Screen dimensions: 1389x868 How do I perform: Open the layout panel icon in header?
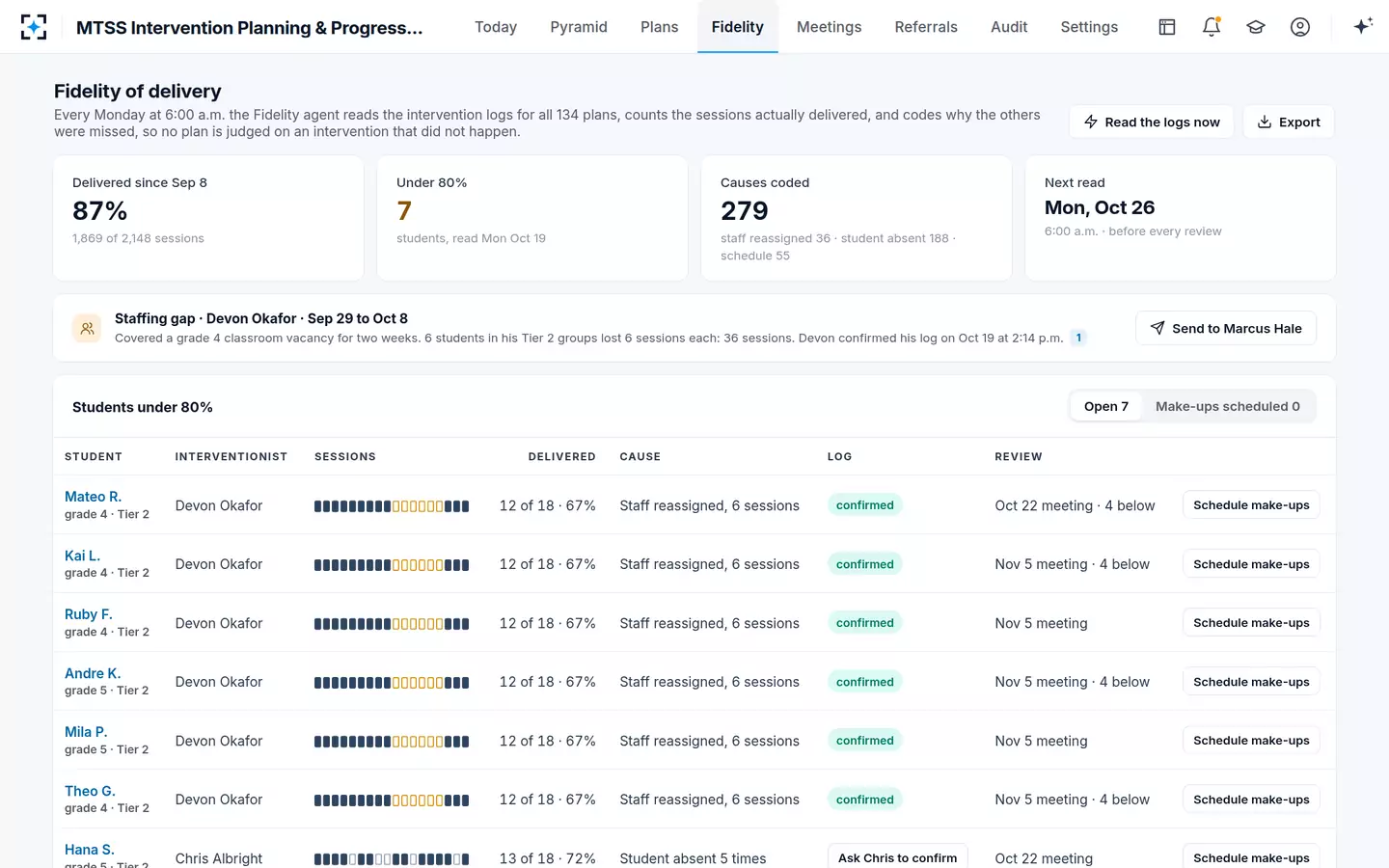pyautogui.click(x=1167, y=27)
